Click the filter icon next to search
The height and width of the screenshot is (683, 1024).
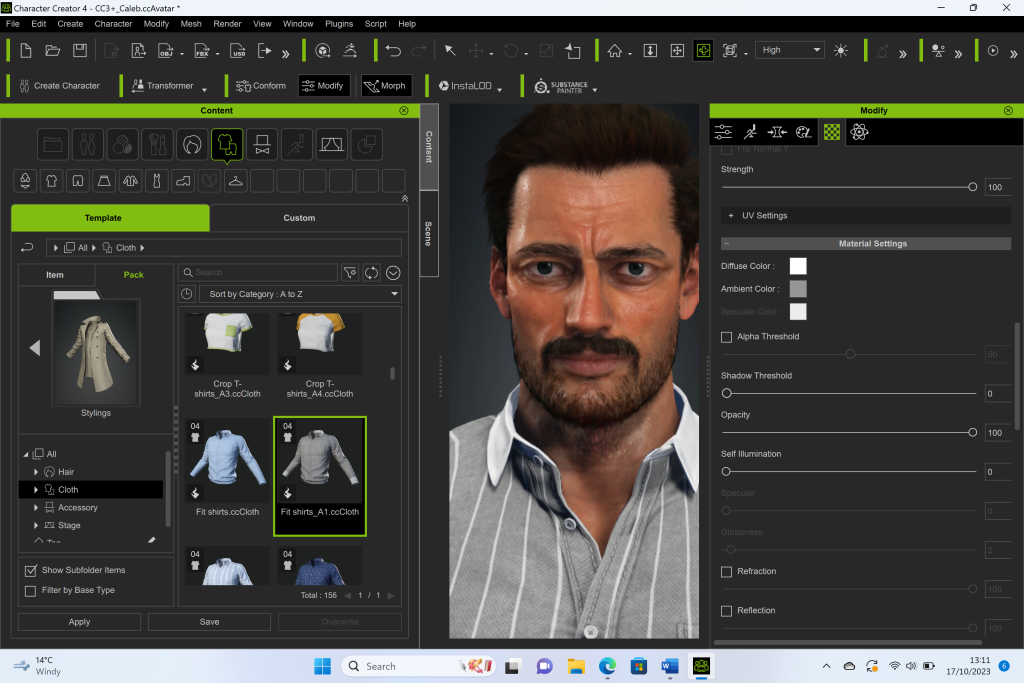point(350,273)
